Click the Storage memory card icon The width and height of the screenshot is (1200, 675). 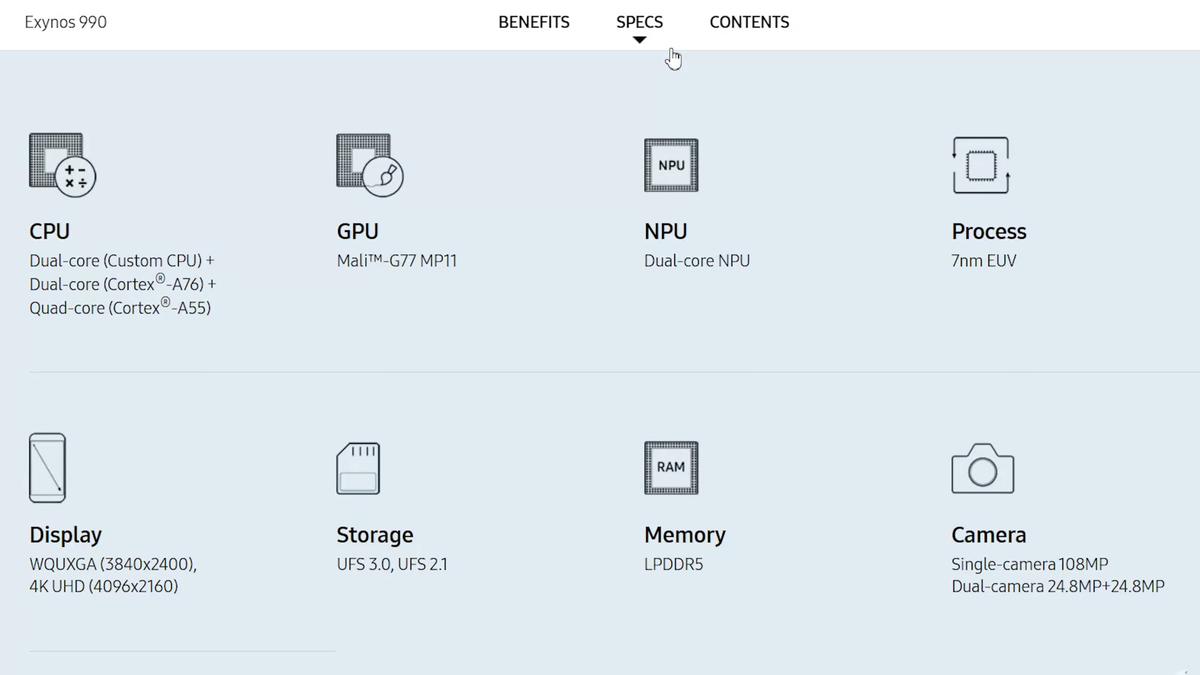358,468
